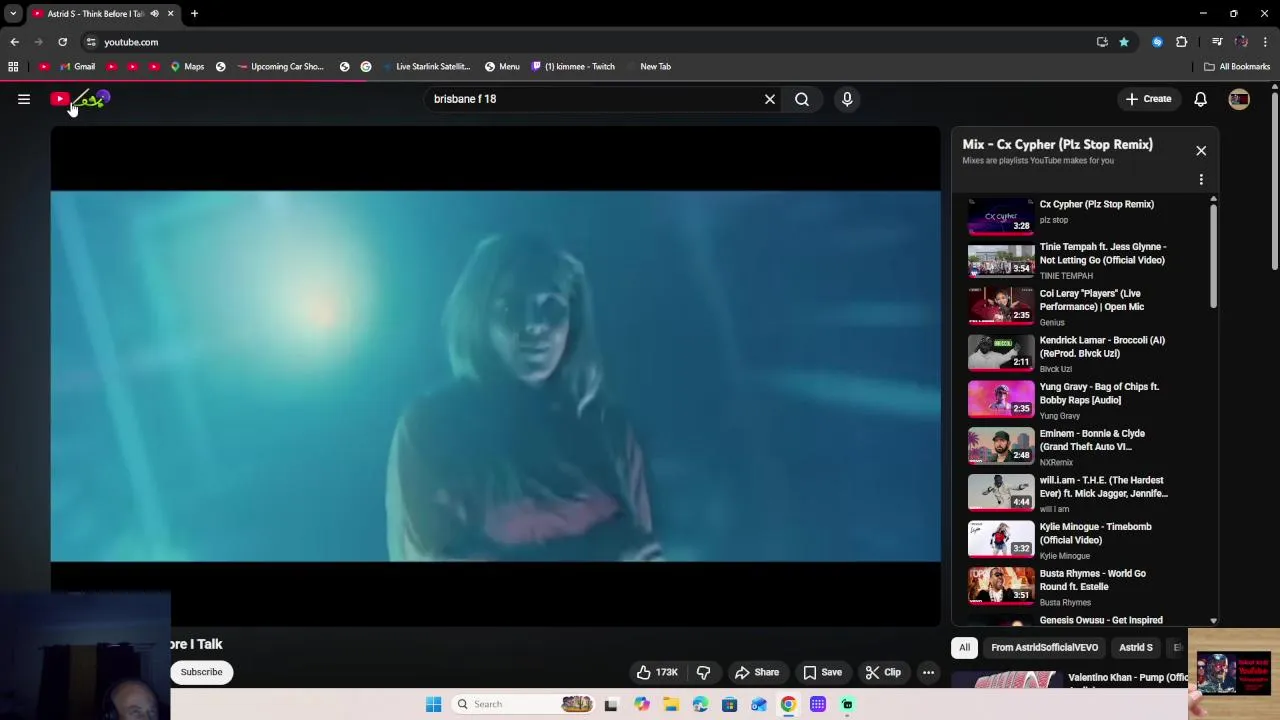1280x720 pixels.
Task: Run search with the magnifier button
Action: click(x=802, y=99)
